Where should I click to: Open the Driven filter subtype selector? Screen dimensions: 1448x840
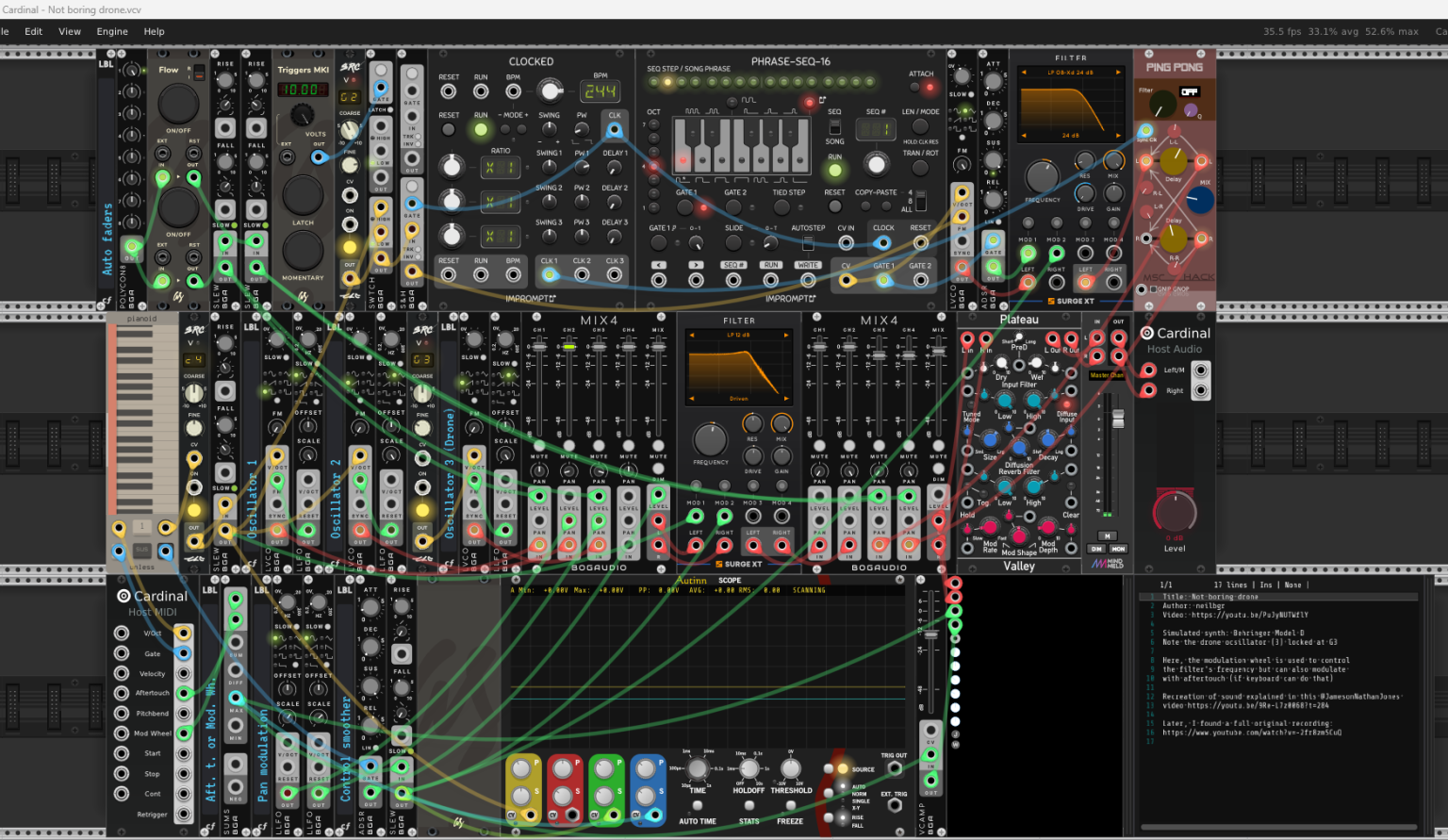(739, 399)
